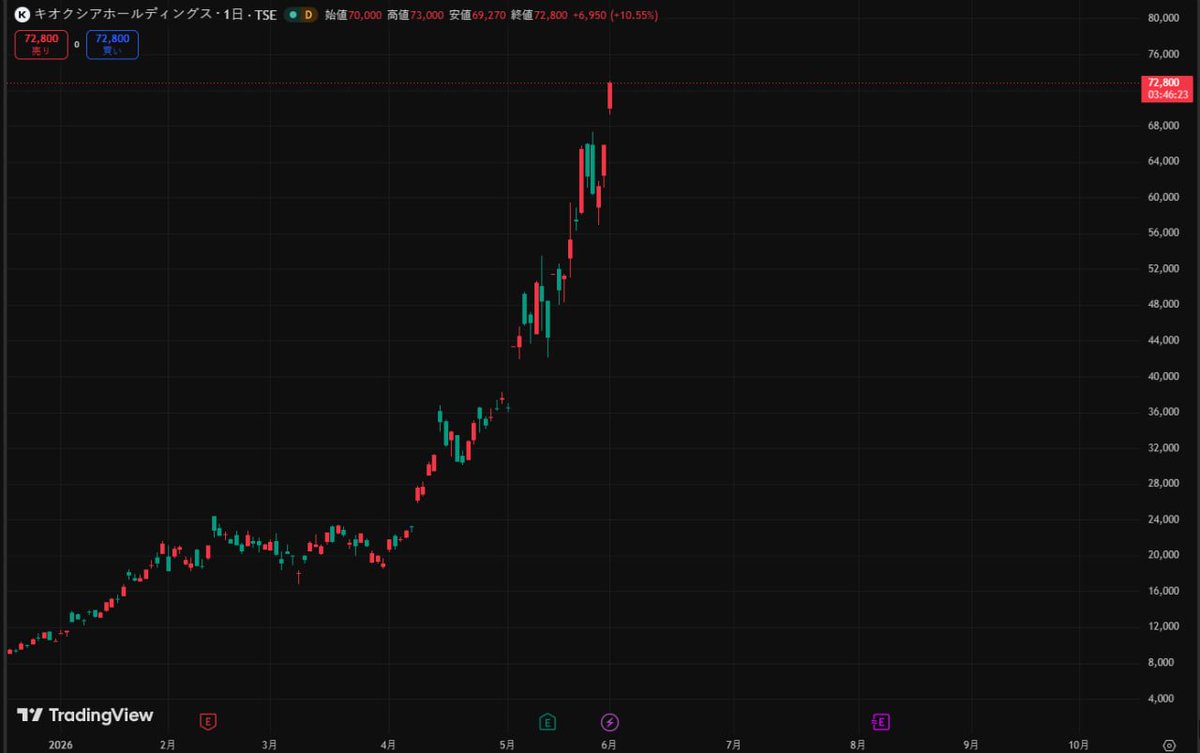Viewport: 1200px width, 753px height.
Task: Click the 2月 label on time axis
Action: (x=167, y=745)
